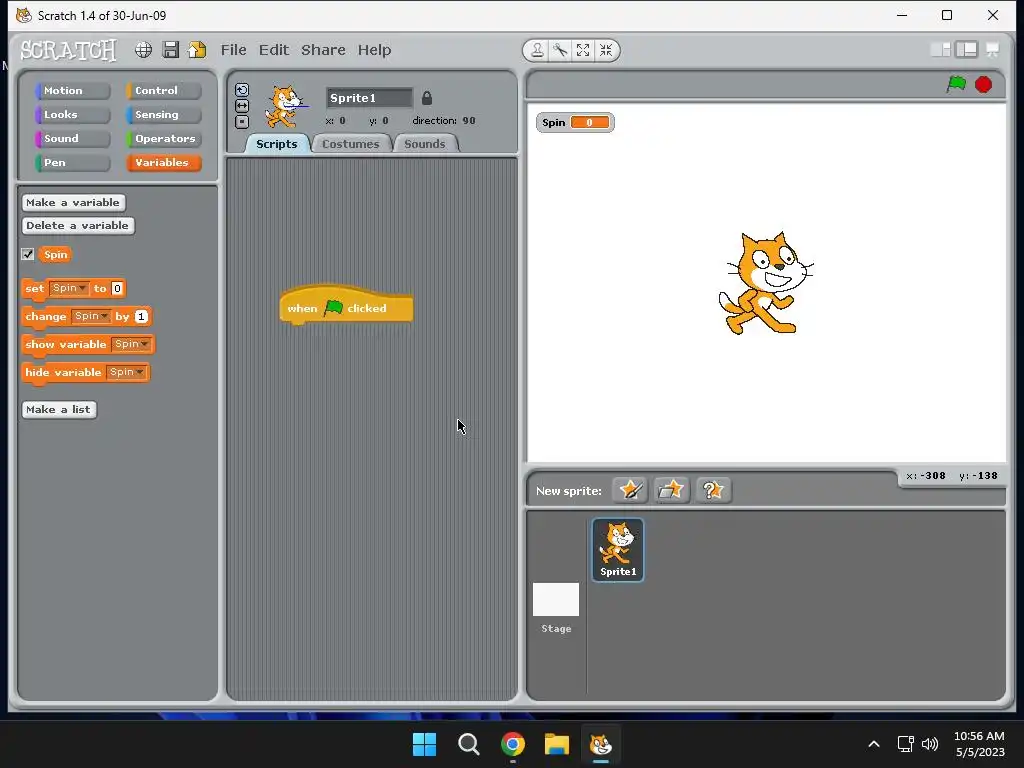Click the Sprite1 name field
This screenshot has width=1024, height=768.
[369, 98]
